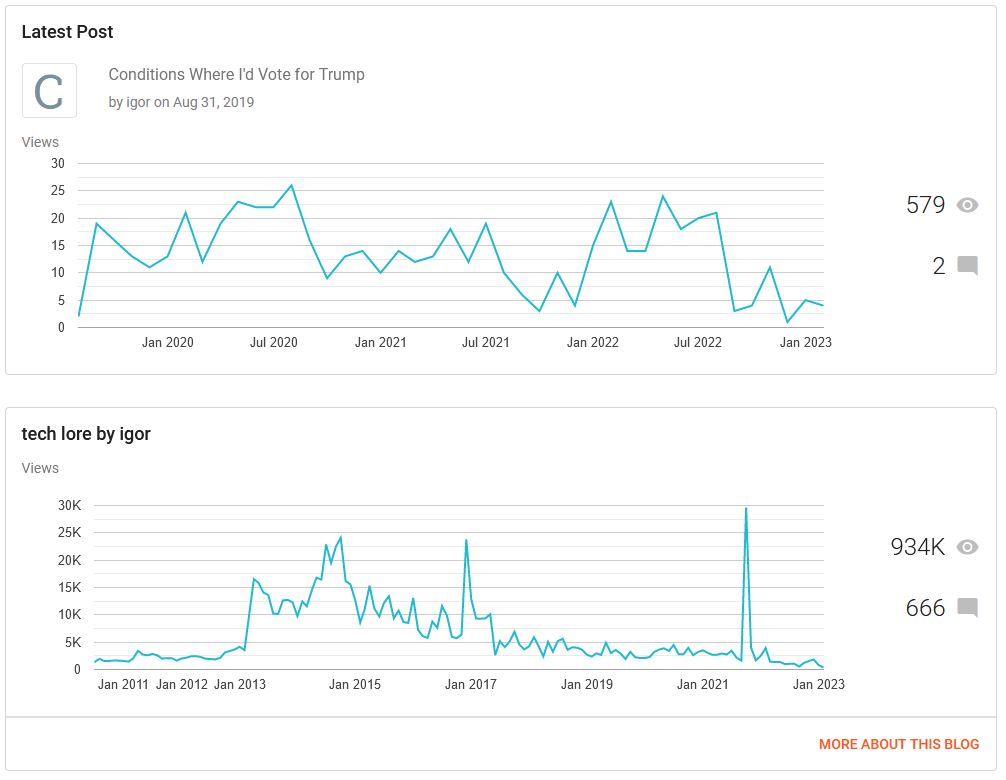Image resolution: width=1006 pixels, height=780 pixels.
Task: Click the Jan 2017 peak on the blog chart
Action: [x=466, y=540]
